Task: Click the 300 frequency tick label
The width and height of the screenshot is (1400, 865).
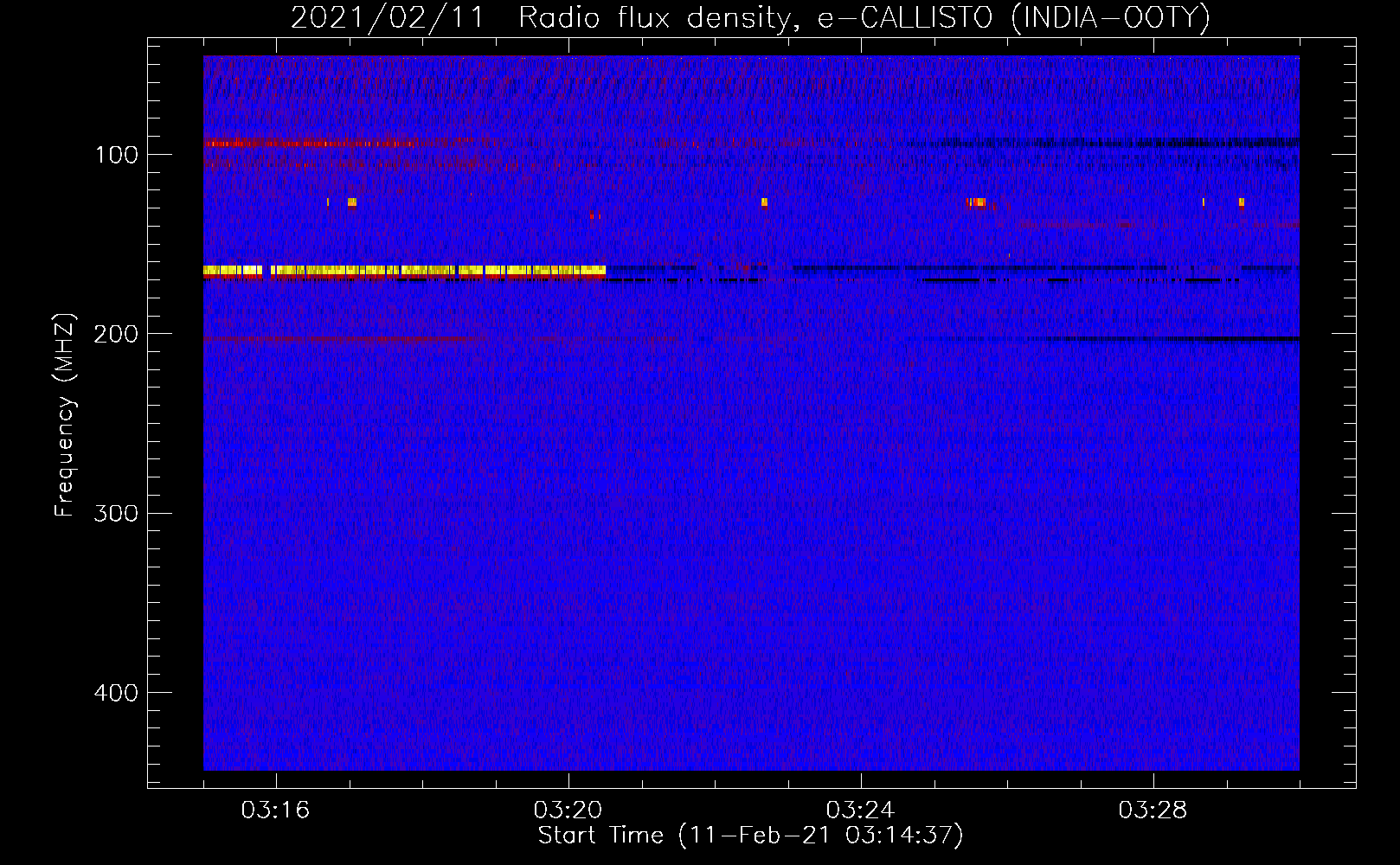Action: tap(117, 514)
